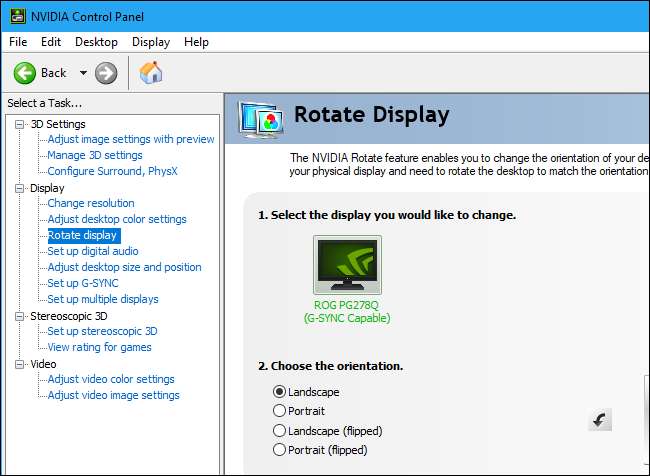Click the green Back arrow icon
The height and width of the screenshot is (476, 650).
click(x=25, y=72)
